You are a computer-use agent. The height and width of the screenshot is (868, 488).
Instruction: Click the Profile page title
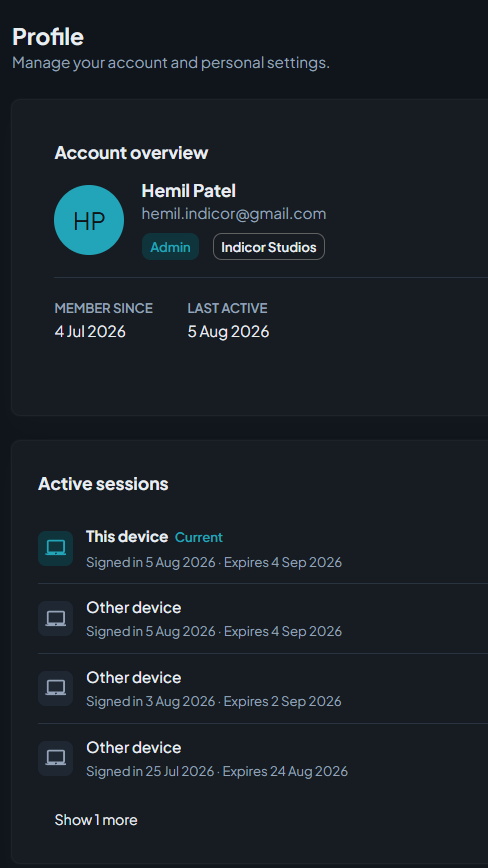pos(48,37)
